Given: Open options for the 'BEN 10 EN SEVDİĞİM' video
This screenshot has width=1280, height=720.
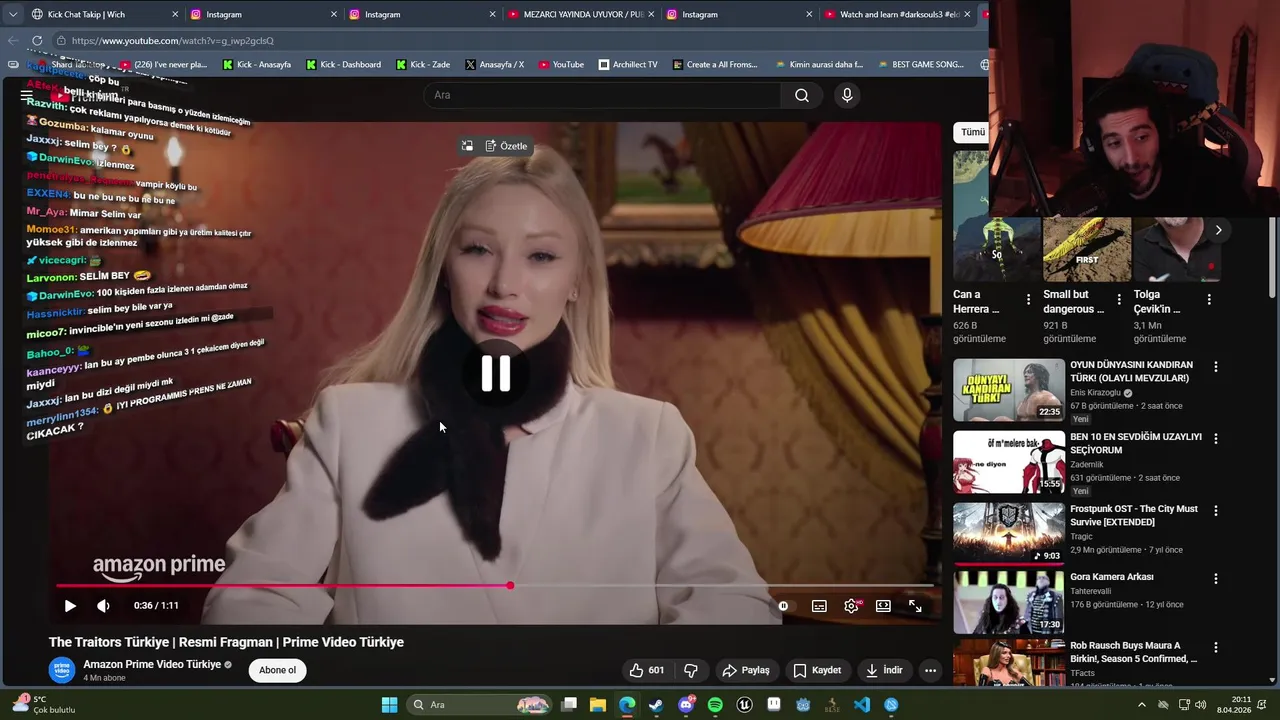Looking at the screenshot, I should click(x=1216, y=438).
